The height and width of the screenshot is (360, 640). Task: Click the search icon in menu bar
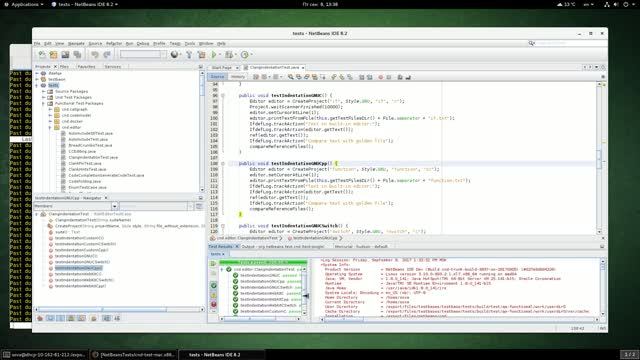tap(531, 43)
